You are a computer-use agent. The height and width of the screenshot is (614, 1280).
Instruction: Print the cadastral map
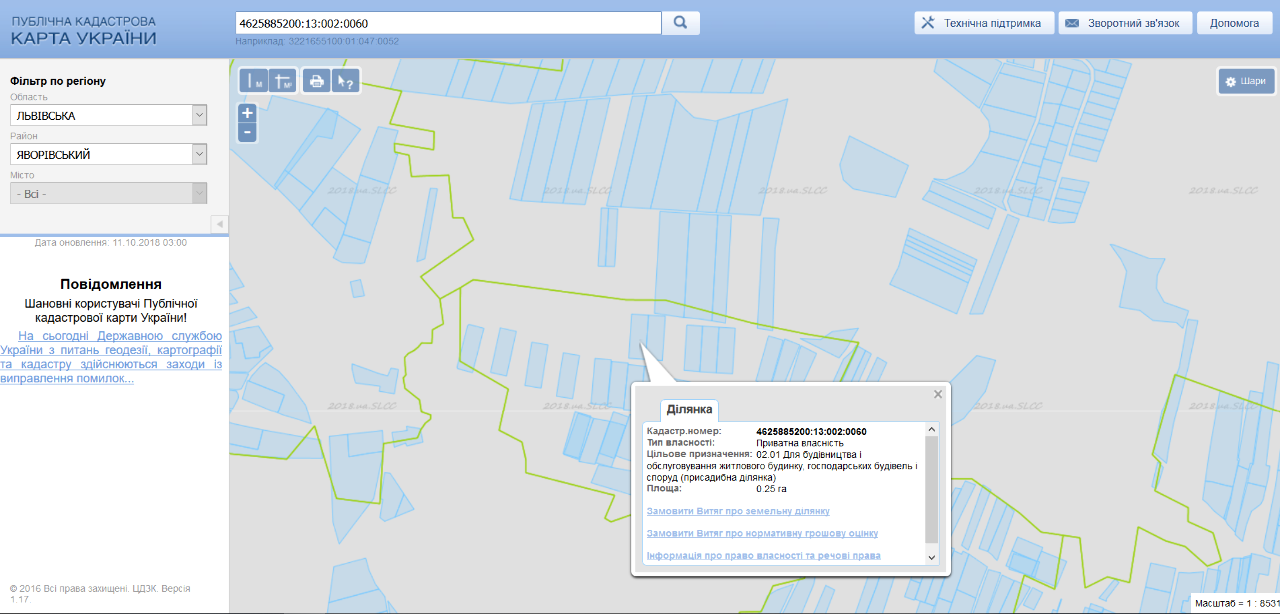[317, 81]
